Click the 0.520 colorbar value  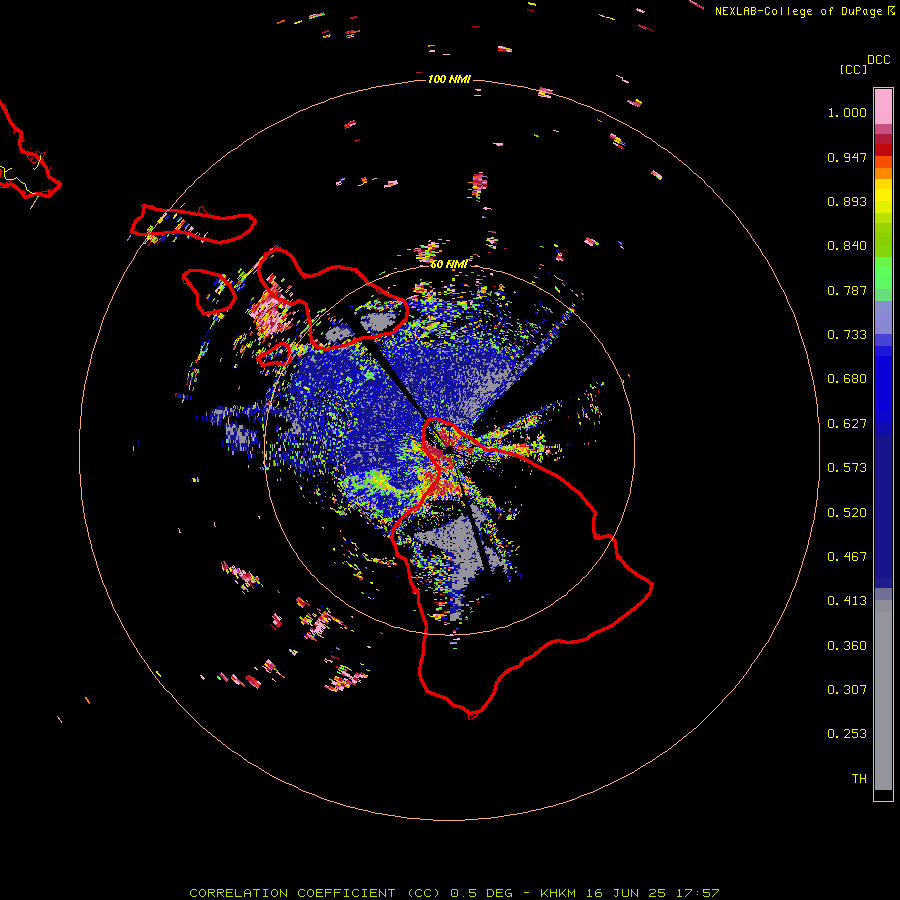(x=847, y=513)
